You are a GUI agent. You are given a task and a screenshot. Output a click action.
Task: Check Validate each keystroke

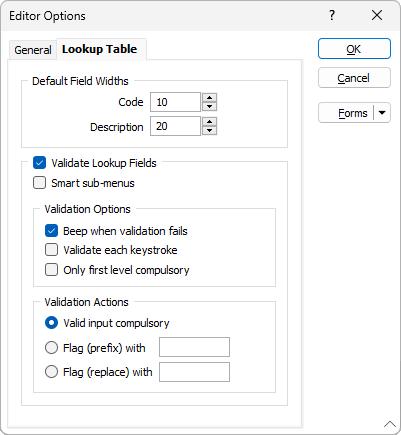click(51, 250)
